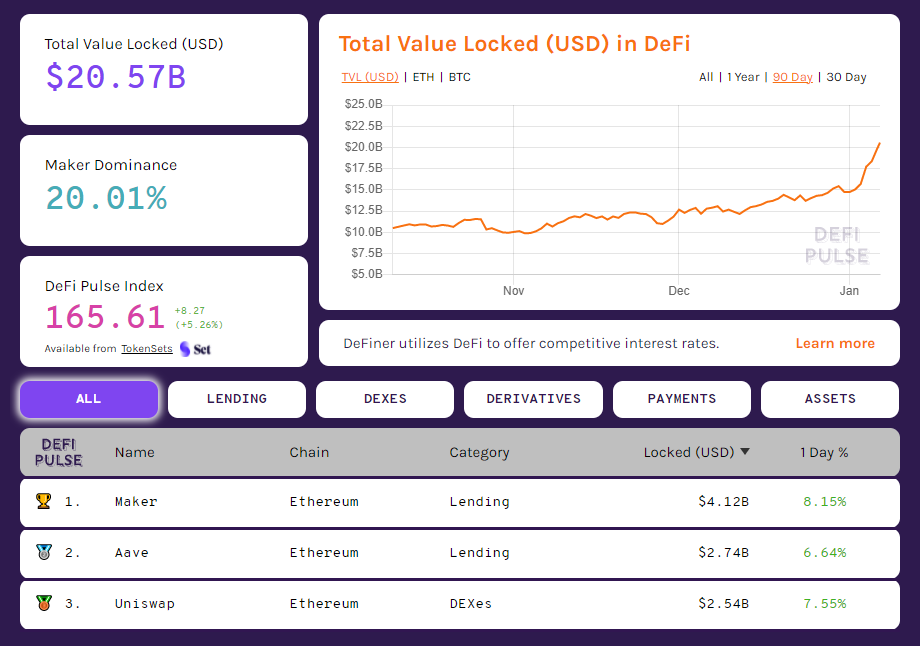Open the ASSETS tab
Viewport: 920px width, 646px height.
click(830, 399)
